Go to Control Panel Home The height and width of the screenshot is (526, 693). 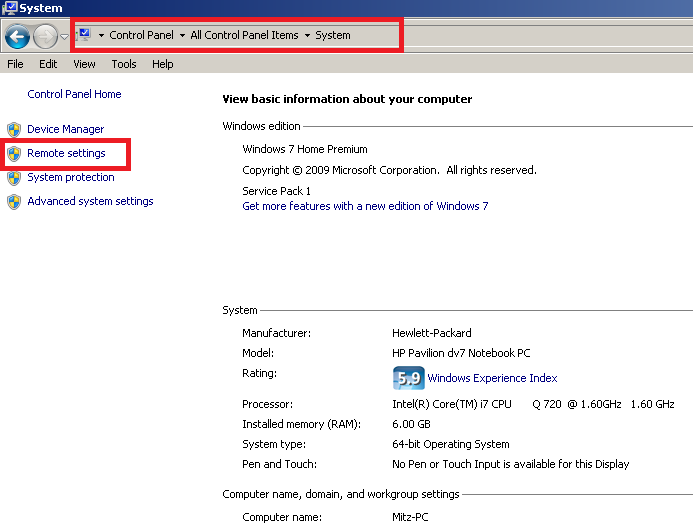point(74,94)
